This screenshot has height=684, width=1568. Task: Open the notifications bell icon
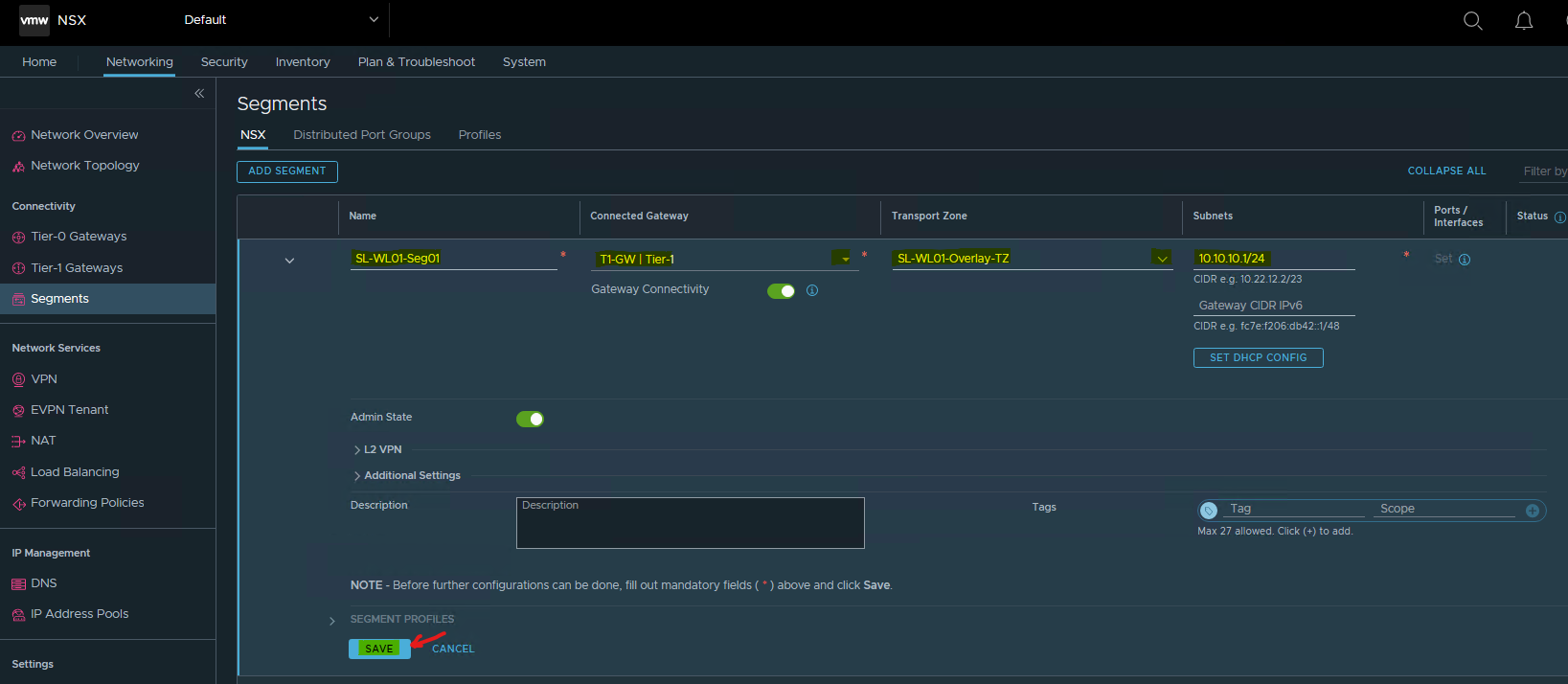pos(1524,20)
